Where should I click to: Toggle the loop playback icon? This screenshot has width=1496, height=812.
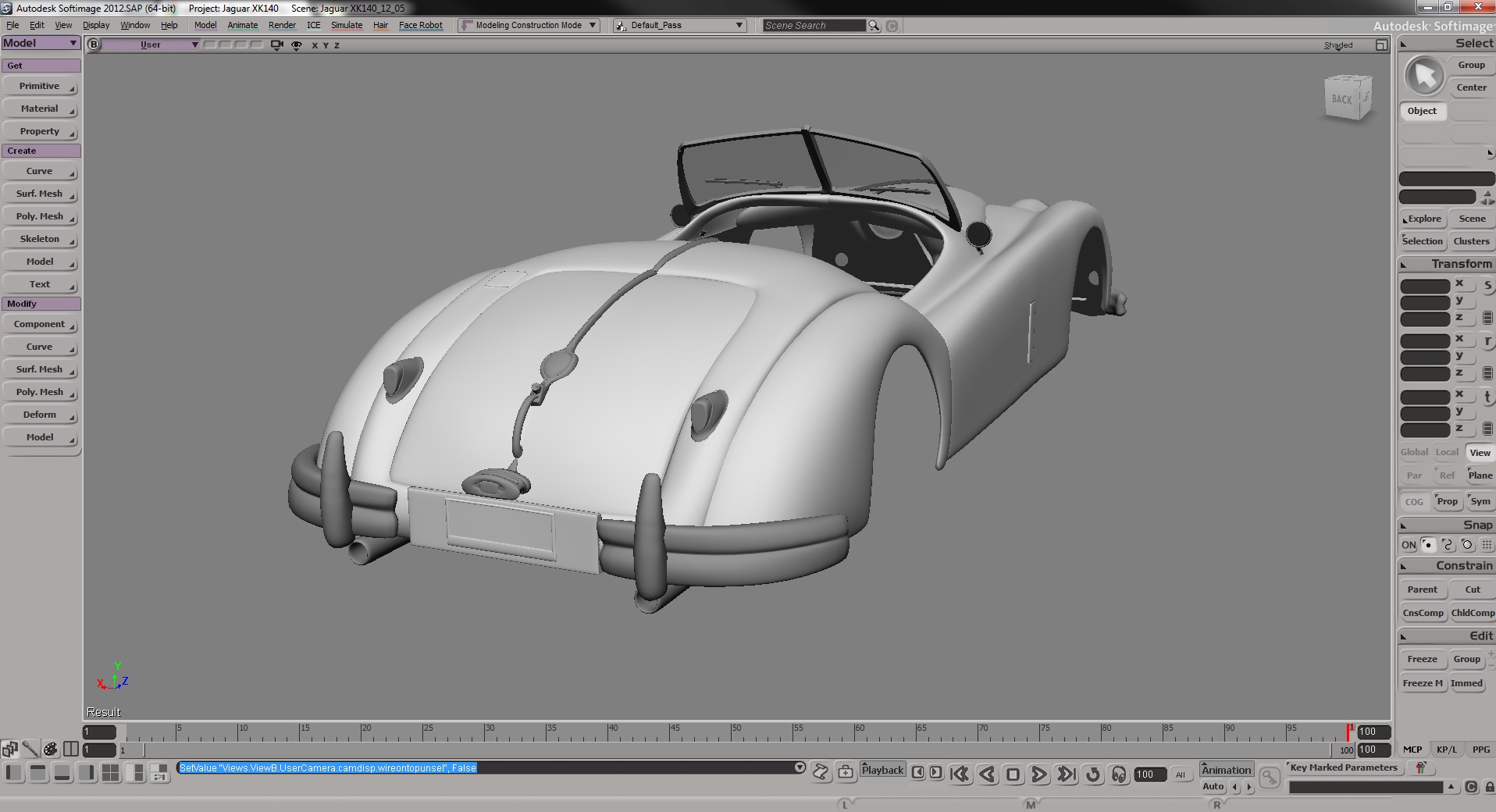pyautogui.click(x=1093, y=775)
